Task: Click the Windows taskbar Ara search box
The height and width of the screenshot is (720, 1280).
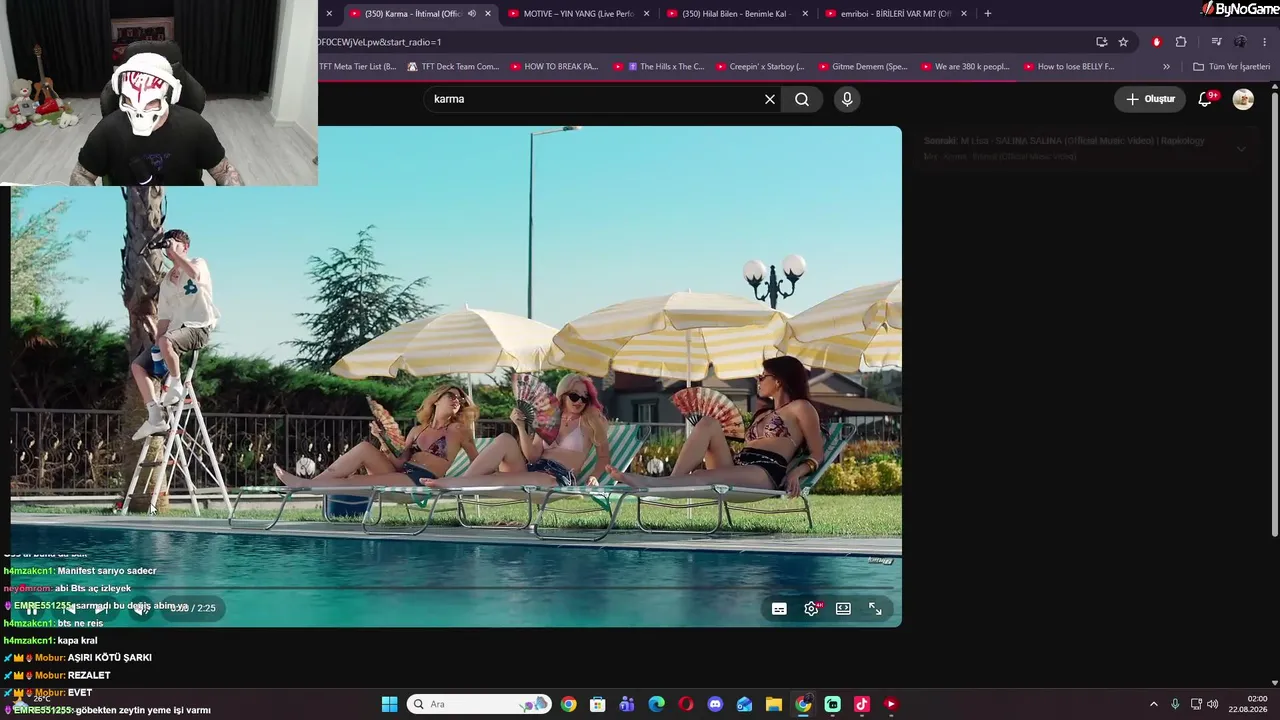Action: coord(479,704)
